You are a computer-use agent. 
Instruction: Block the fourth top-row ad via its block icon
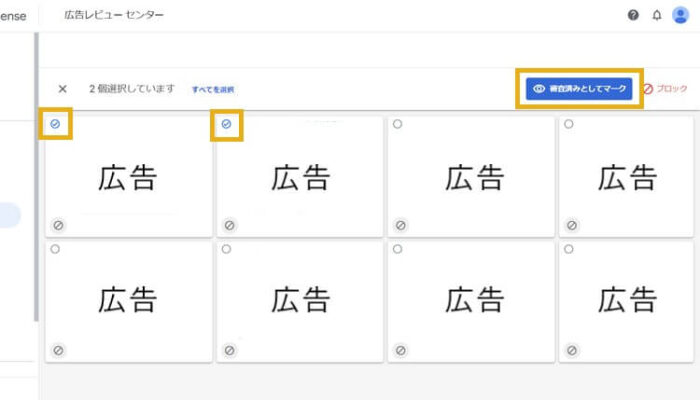pos(572,225)
